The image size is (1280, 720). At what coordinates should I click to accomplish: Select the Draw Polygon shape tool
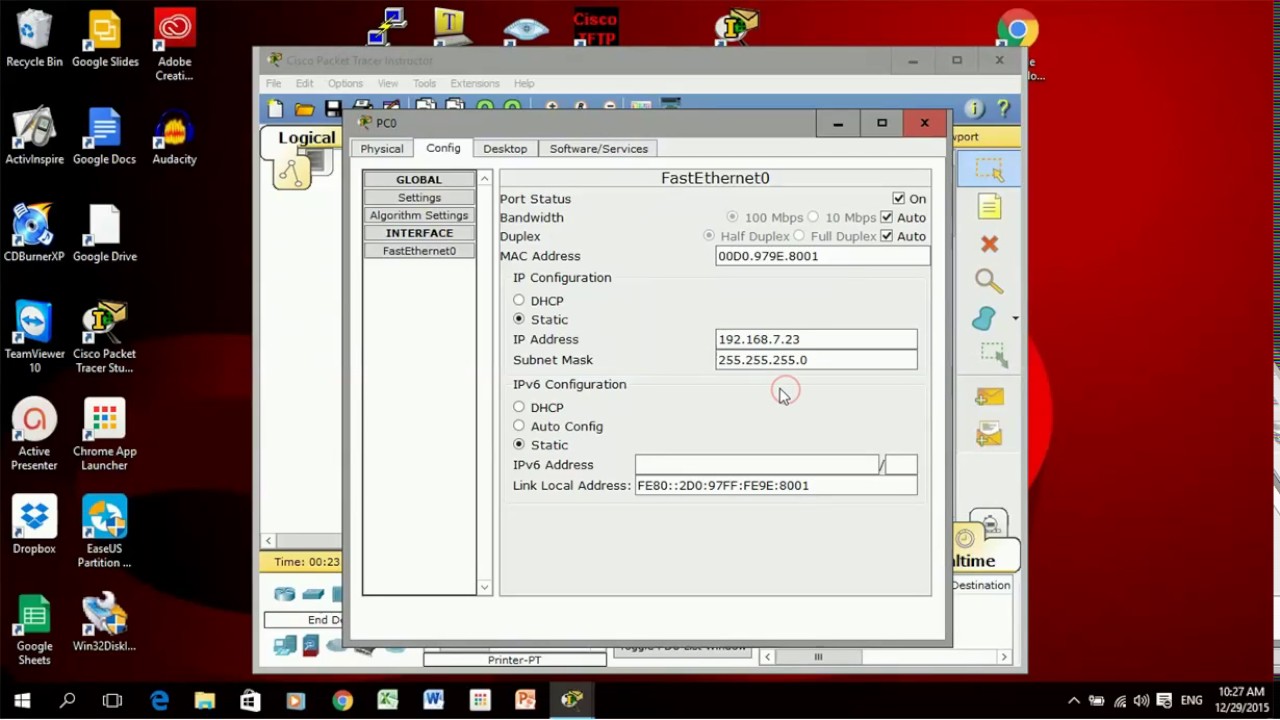pos(985,319)
